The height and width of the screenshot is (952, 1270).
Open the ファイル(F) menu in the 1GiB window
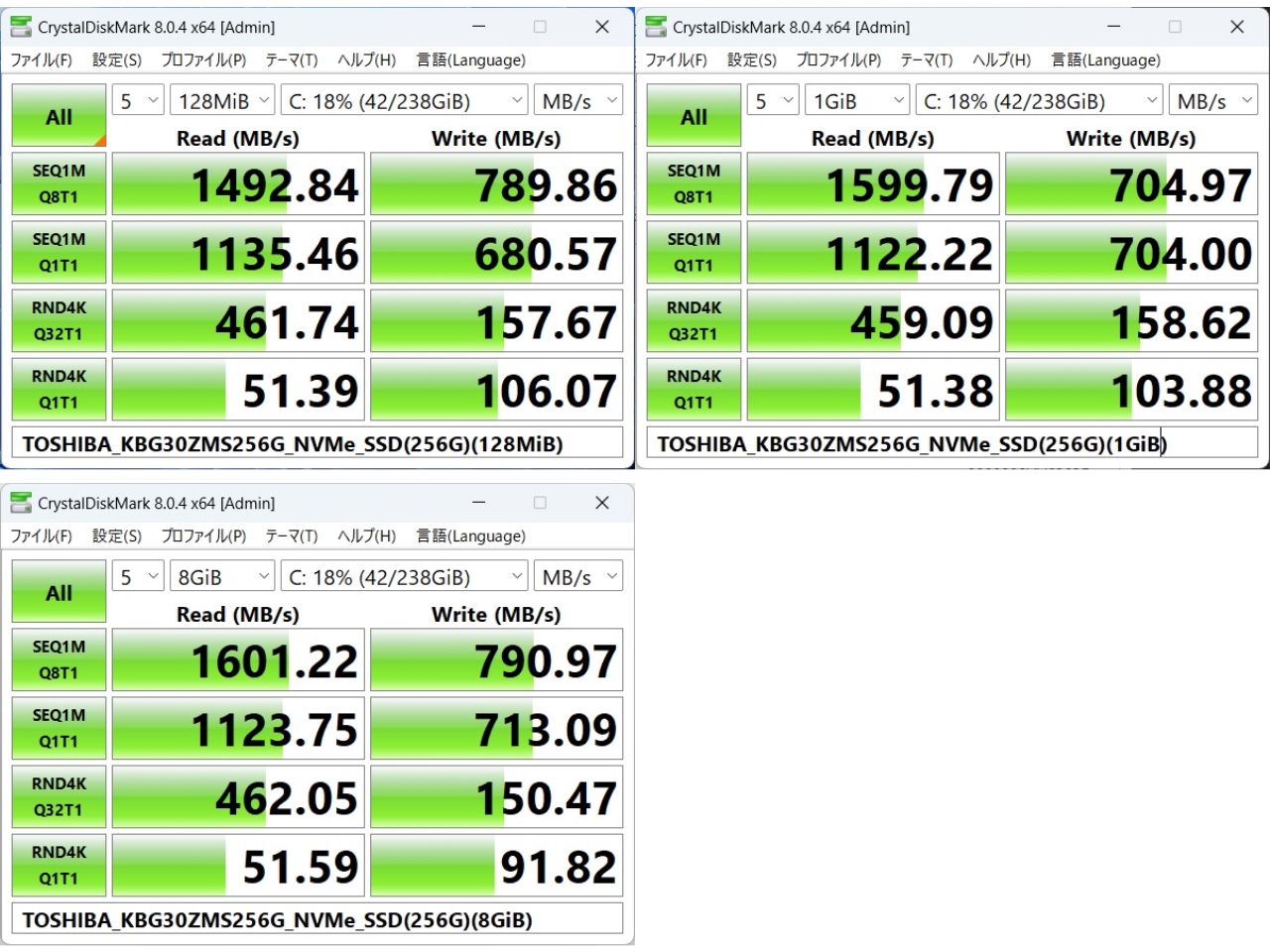(x=677, y=60)
